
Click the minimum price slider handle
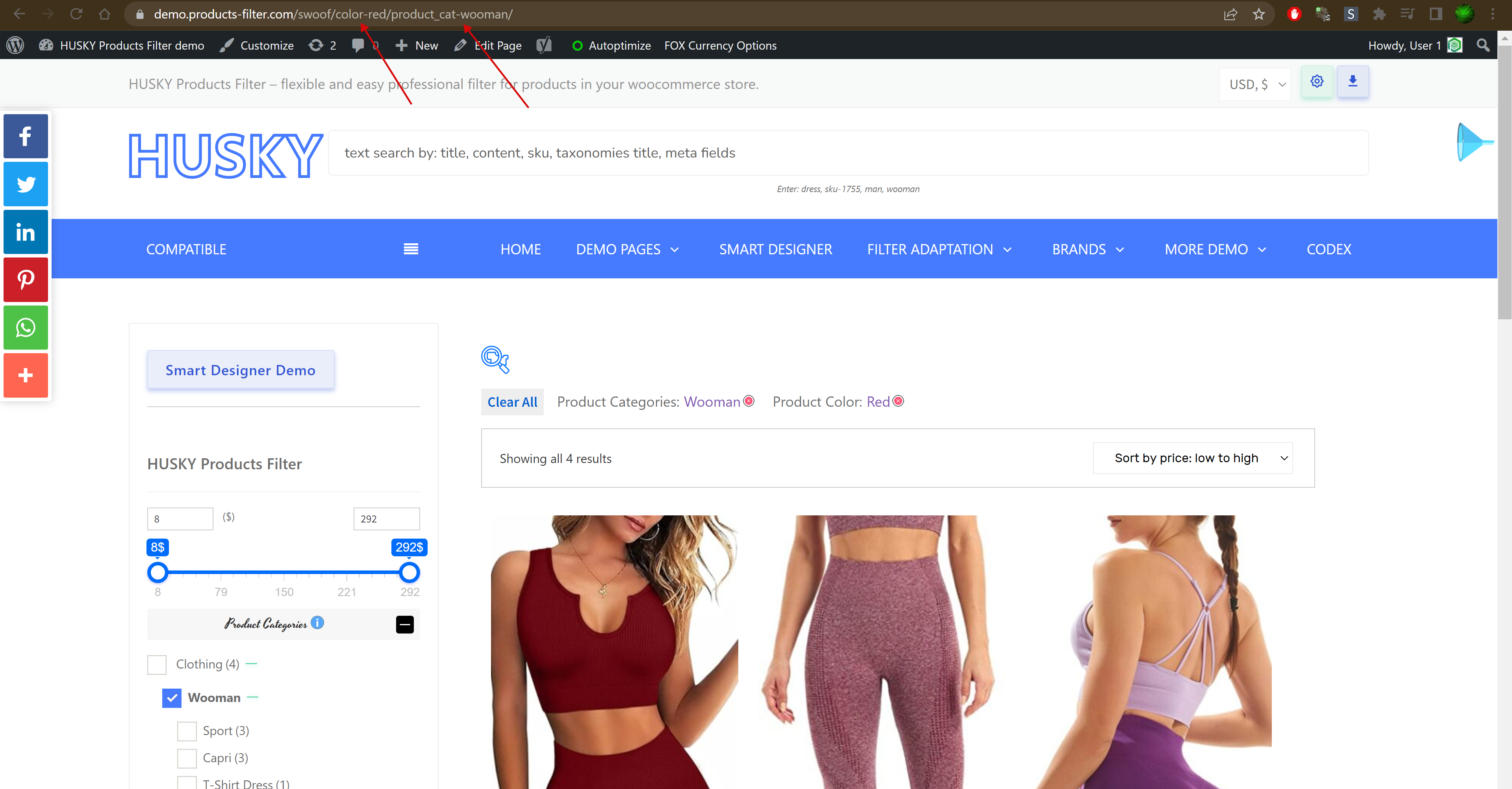(x=157, y=572)
